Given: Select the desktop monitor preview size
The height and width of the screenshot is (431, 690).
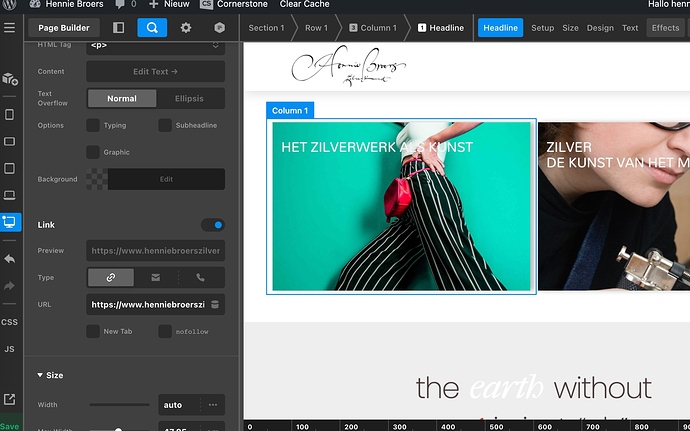Looking at the screenshot, I should point(9,221).
